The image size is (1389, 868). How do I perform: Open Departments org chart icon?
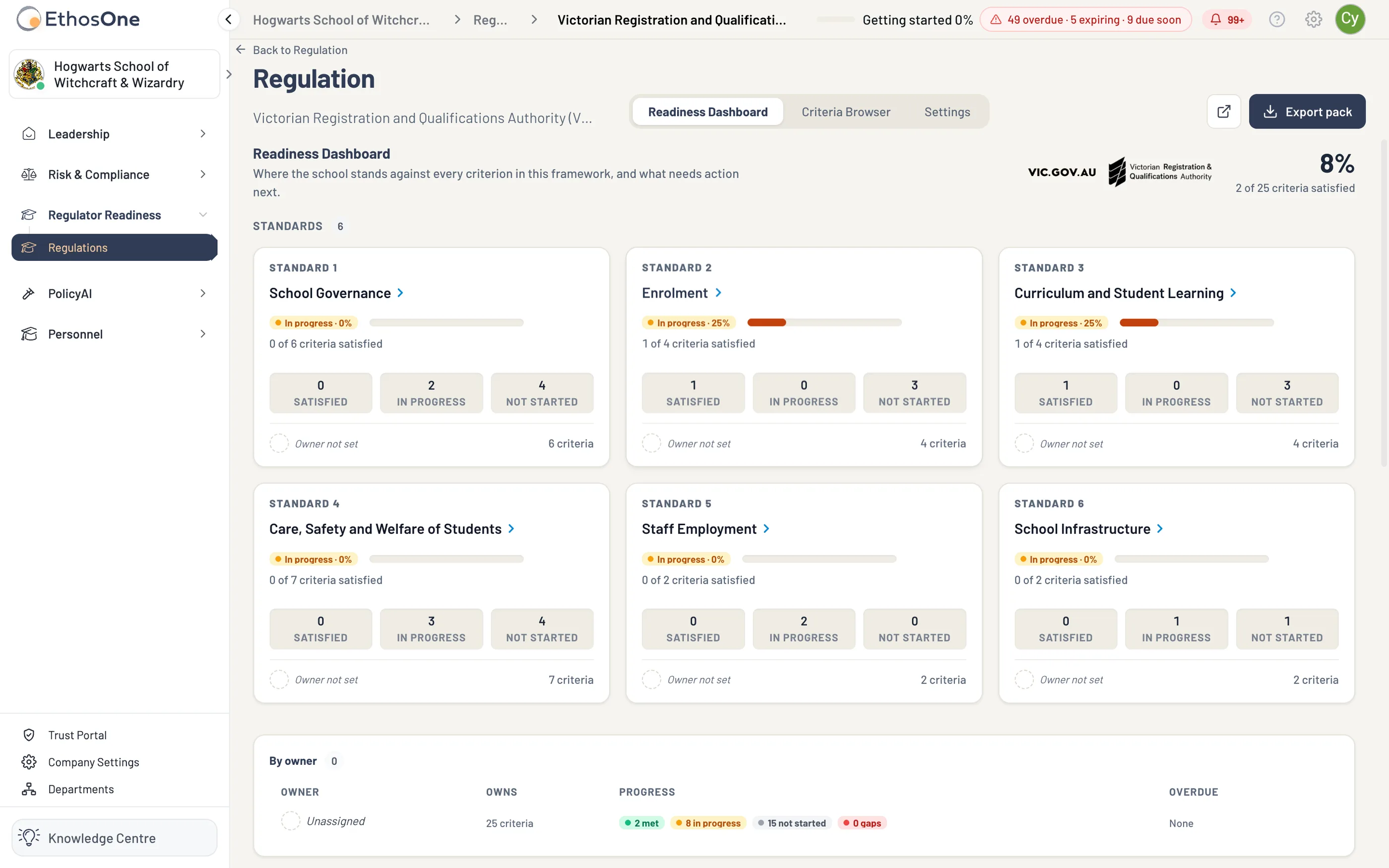(29, 789)
